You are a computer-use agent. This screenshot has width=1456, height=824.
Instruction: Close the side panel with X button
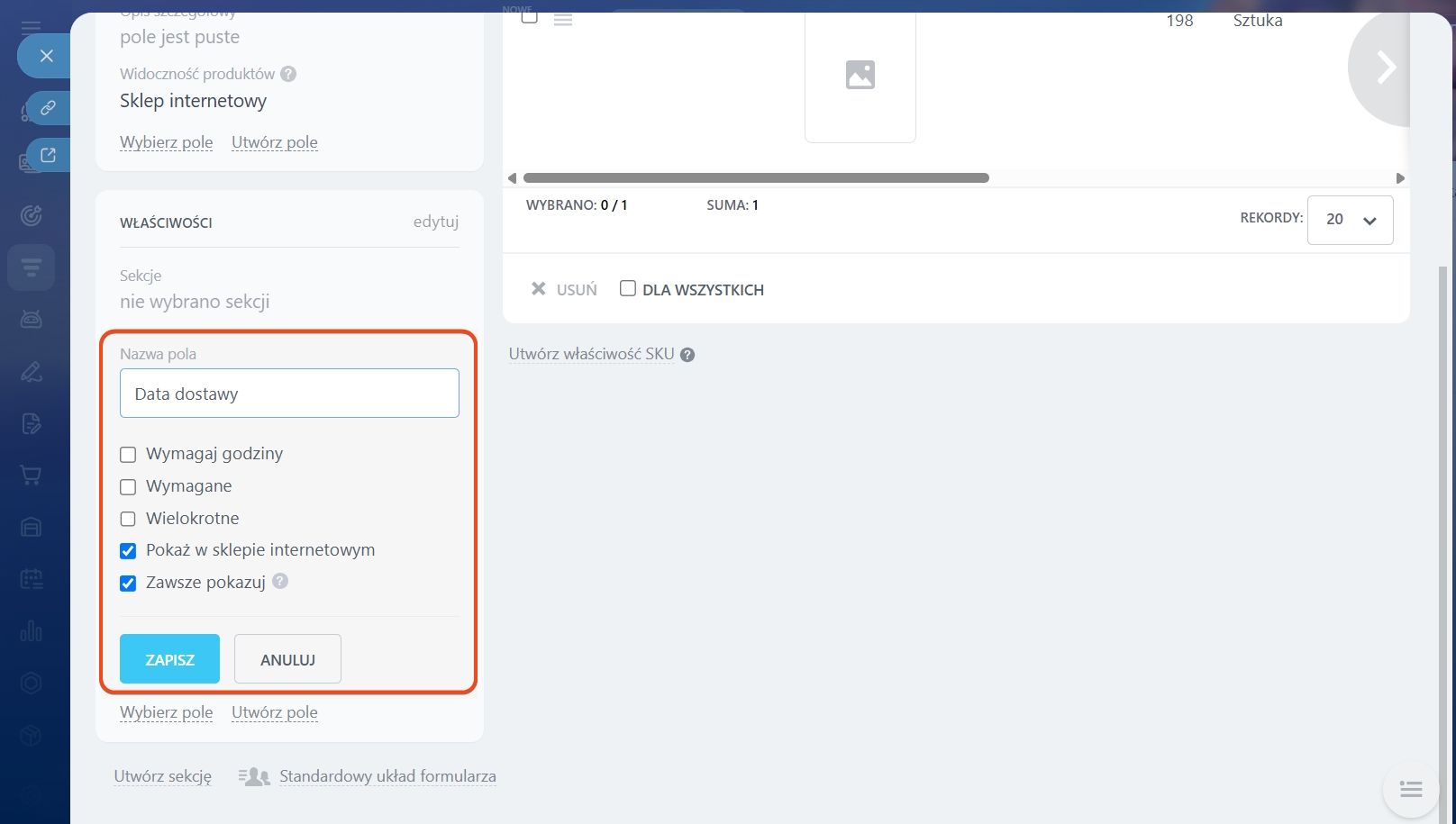[x=47, y=56]
